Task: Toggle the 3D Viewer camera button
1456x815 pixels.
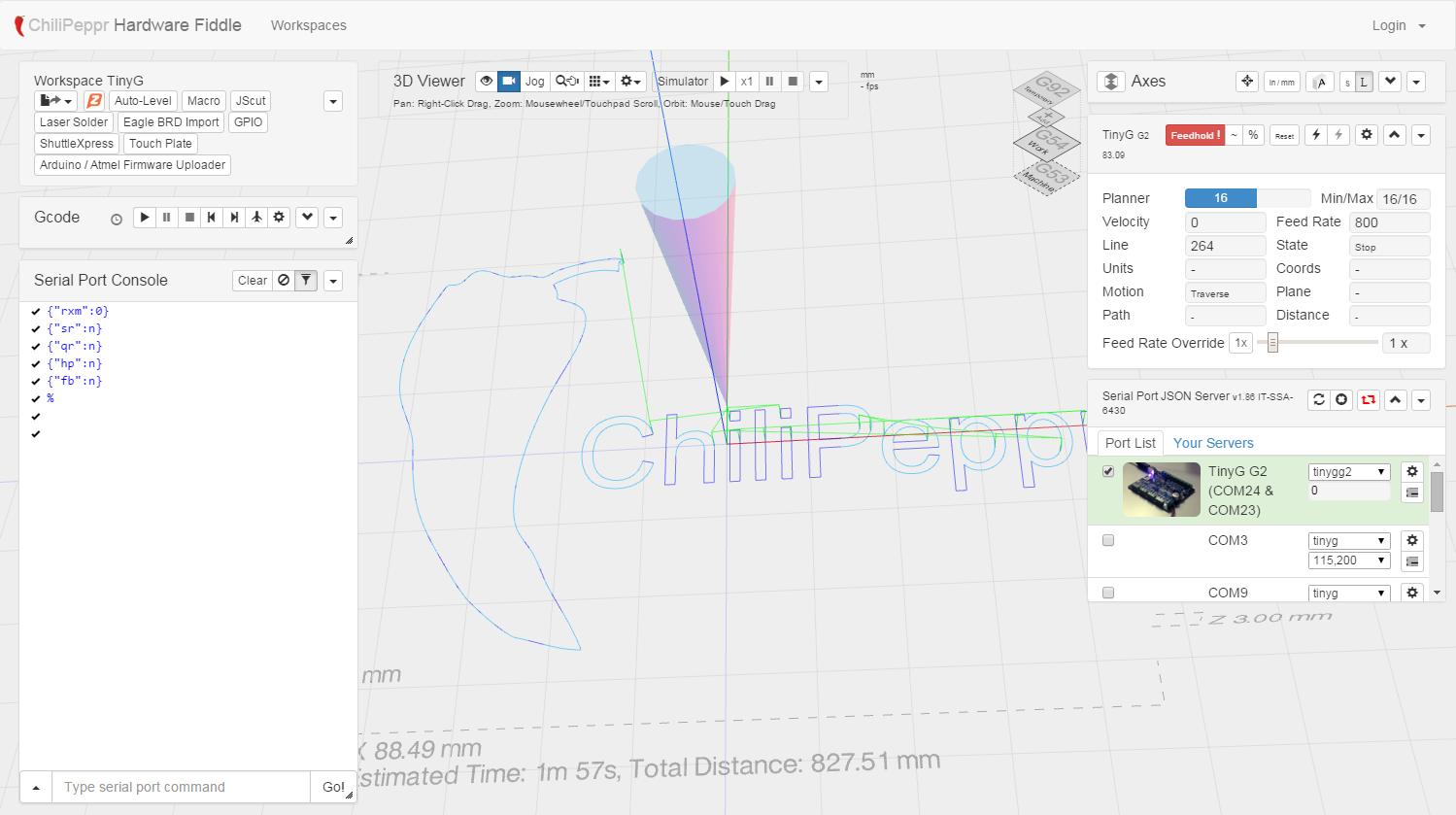Action: coord(509,82)
